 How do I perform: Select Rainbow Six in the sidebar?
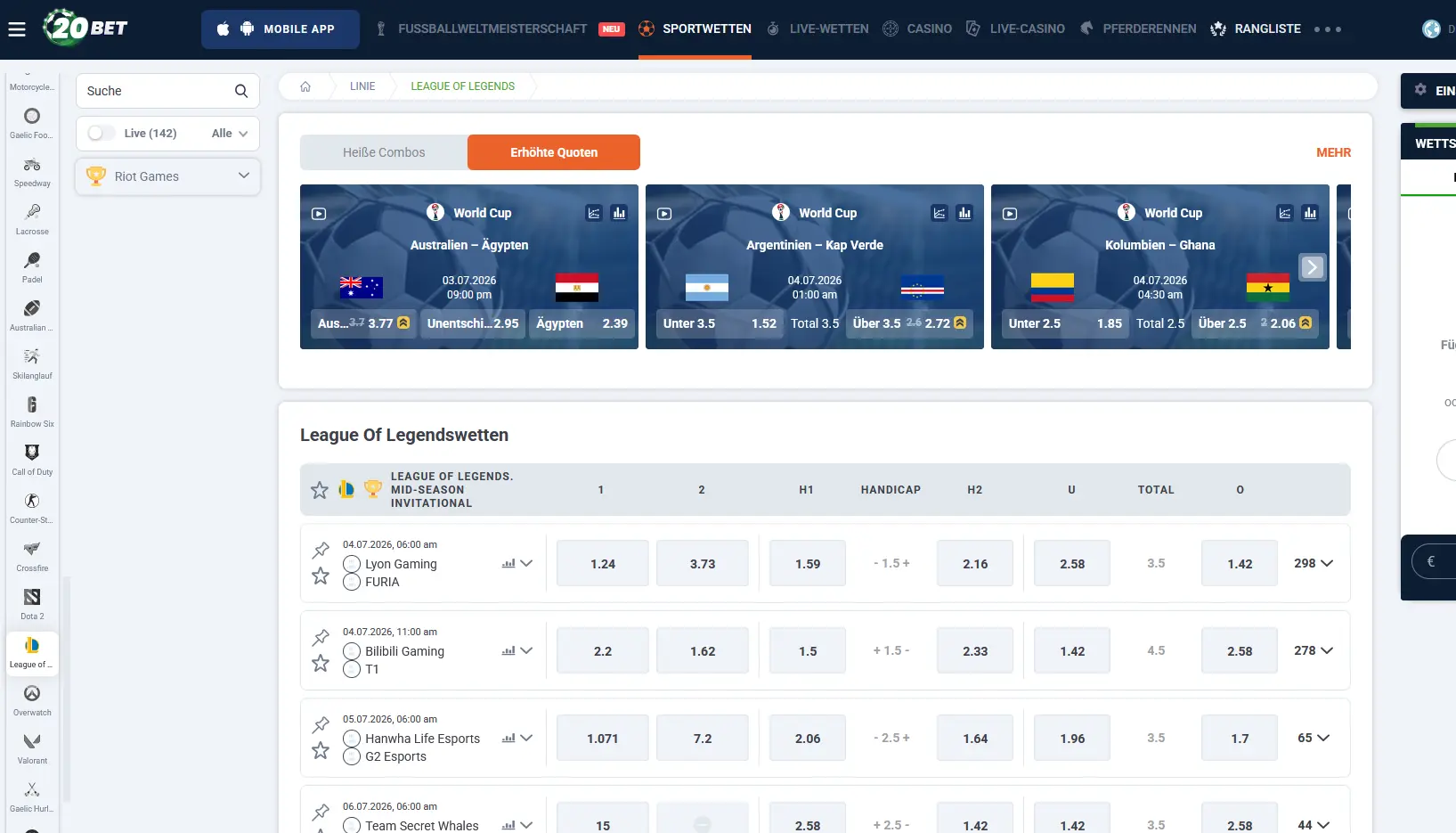(x=32, y=412)
